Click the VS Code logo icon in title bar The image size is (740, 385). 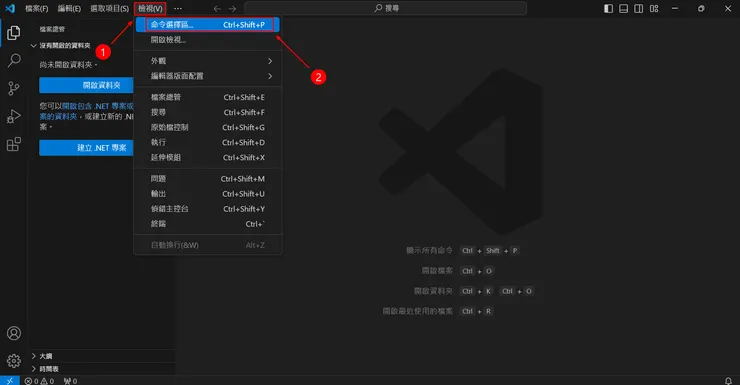[10, 8]
